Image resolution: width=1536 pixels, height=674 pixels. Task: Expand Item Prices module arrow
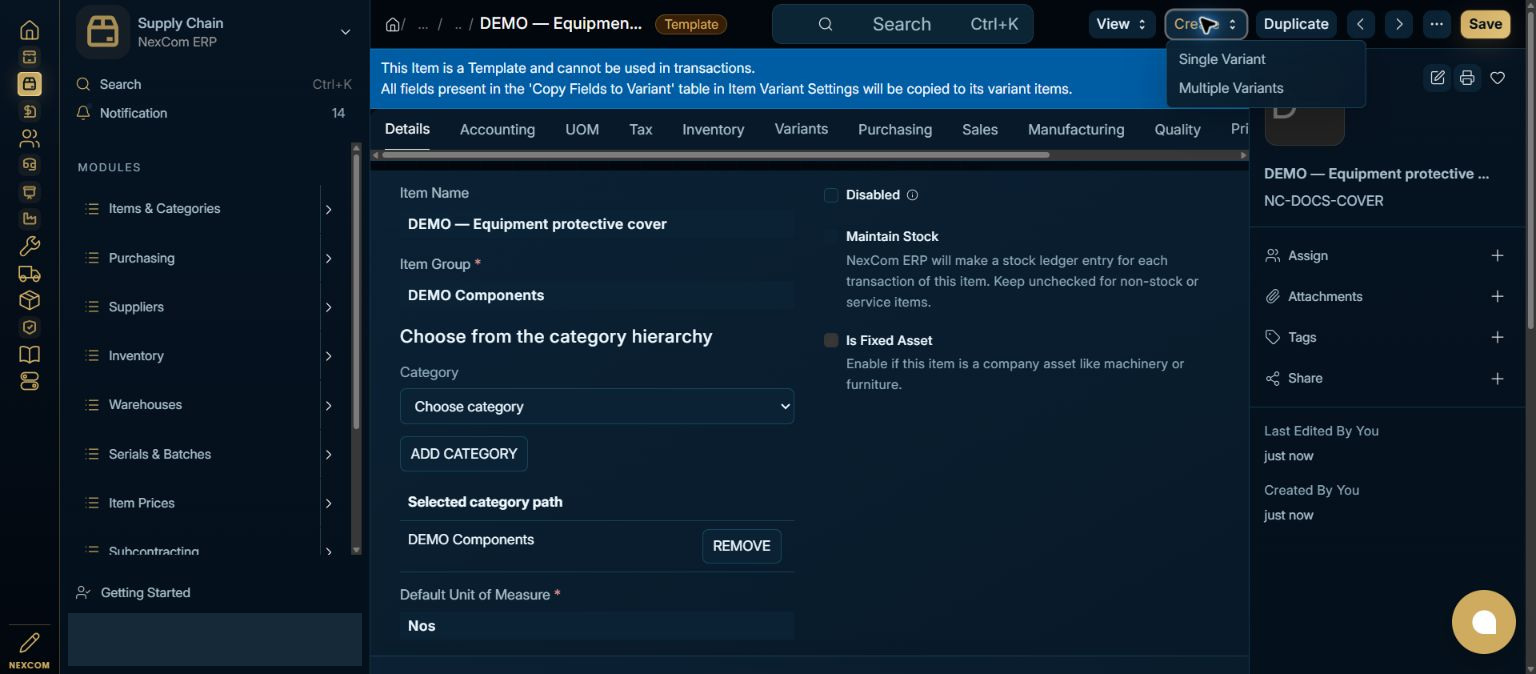coord(328,503)
